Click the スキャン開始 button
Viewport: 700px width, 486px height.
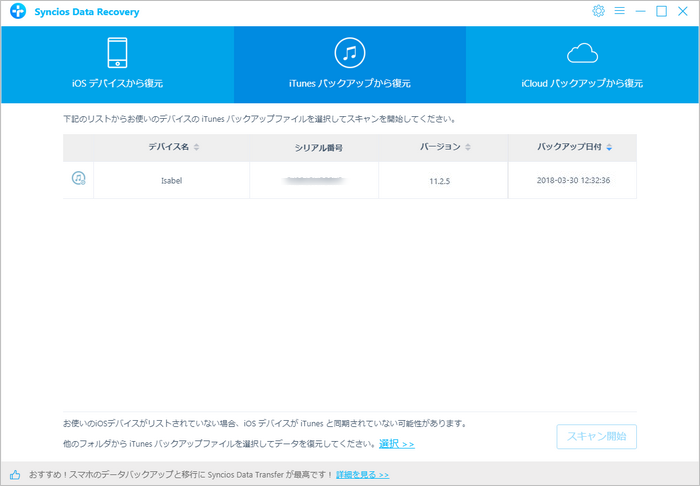(596, 436)
